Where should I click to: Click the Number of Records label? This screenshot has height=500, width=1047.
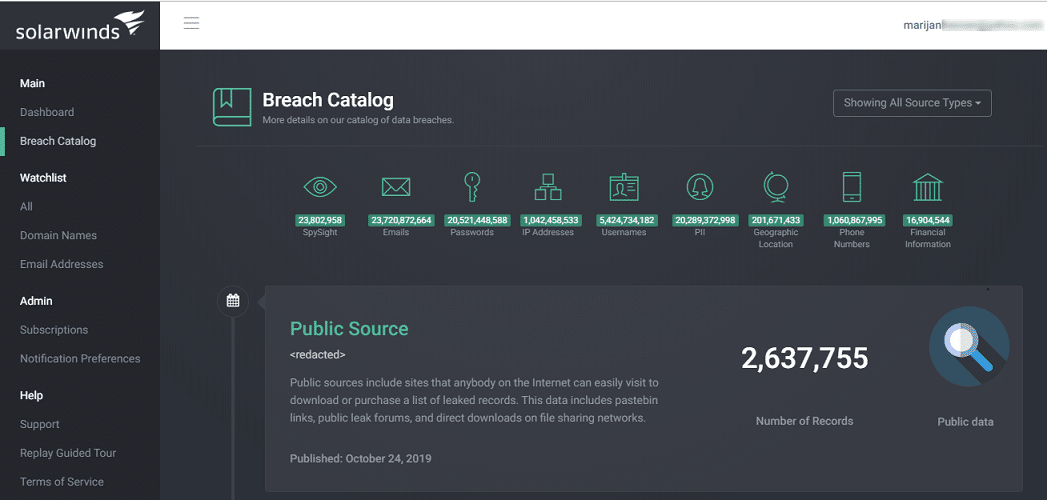click(805, 421)
